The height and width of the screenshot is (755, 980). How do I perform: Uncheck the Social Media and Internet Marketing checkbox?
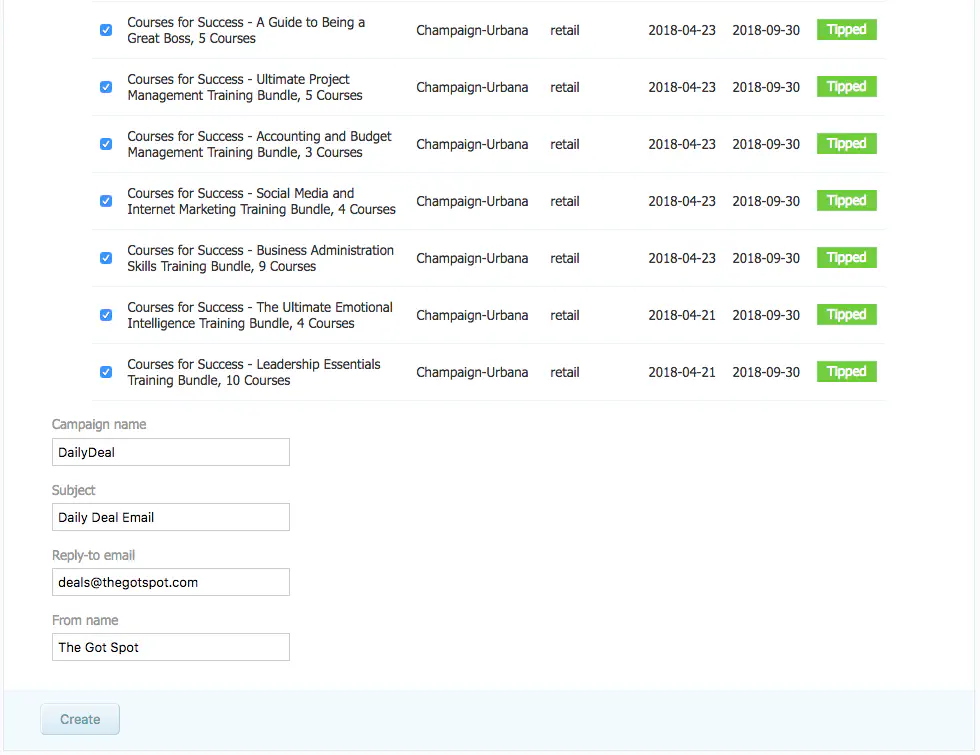click(x=105, y=200)
